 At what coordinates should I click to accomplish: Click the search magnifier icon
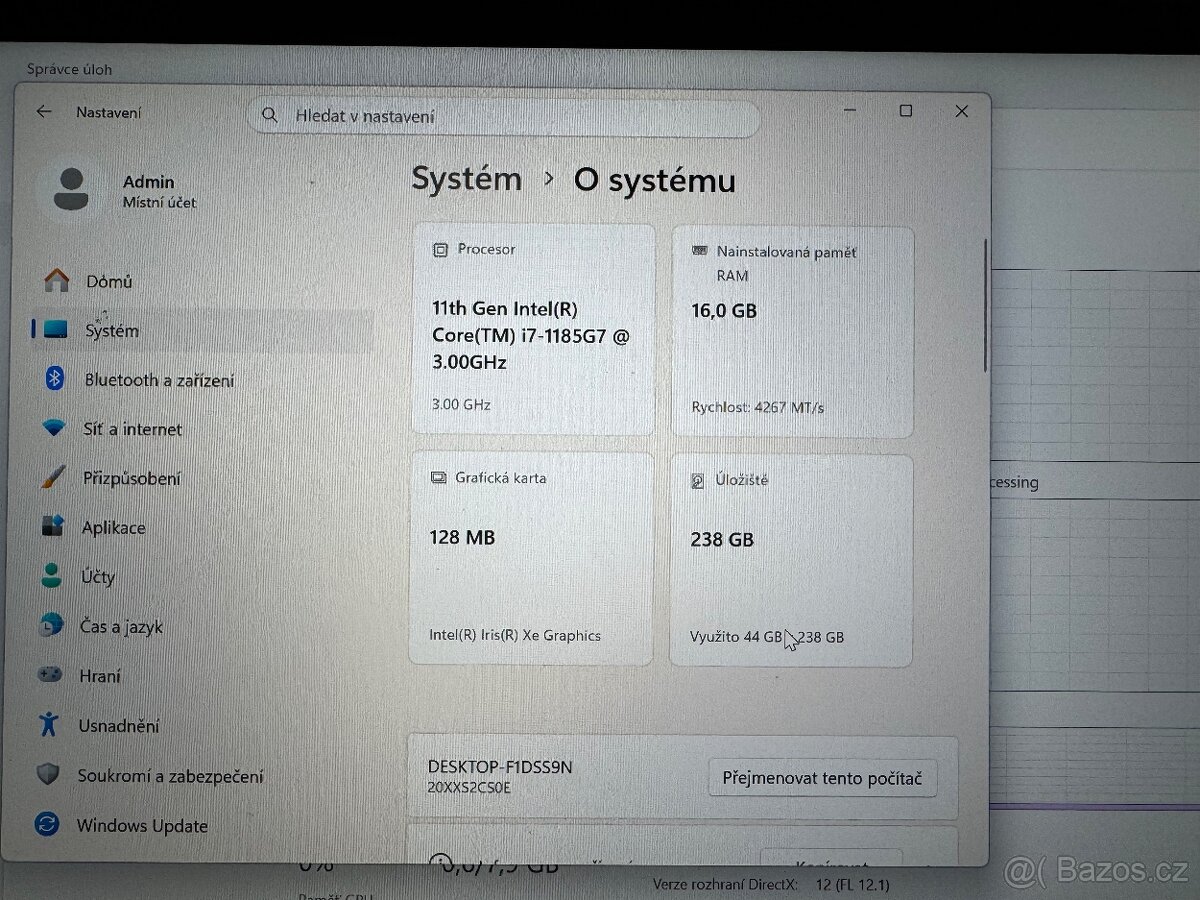point(270,116)
